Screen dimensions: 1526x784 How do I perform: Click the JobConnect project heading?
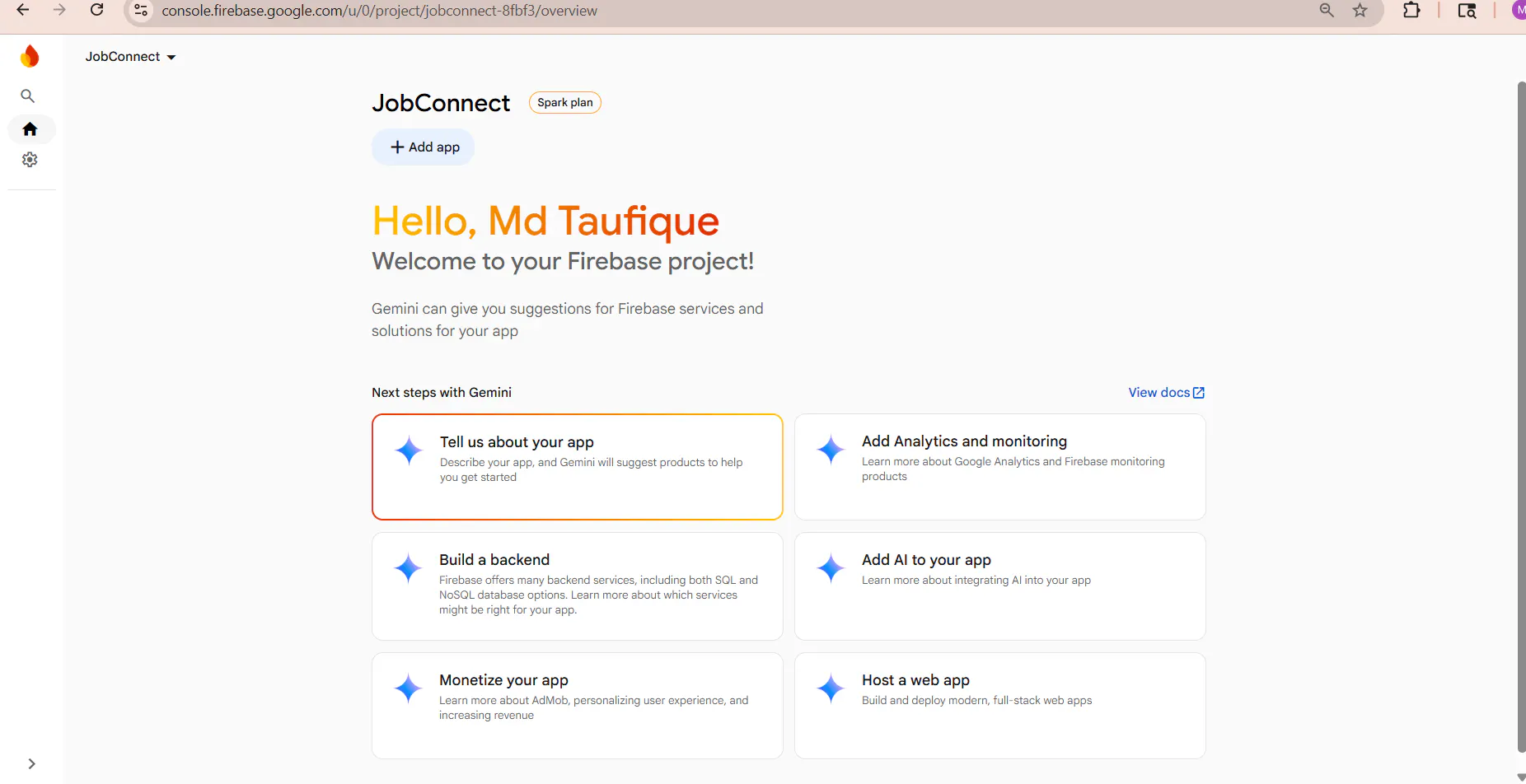coord(441,103)
